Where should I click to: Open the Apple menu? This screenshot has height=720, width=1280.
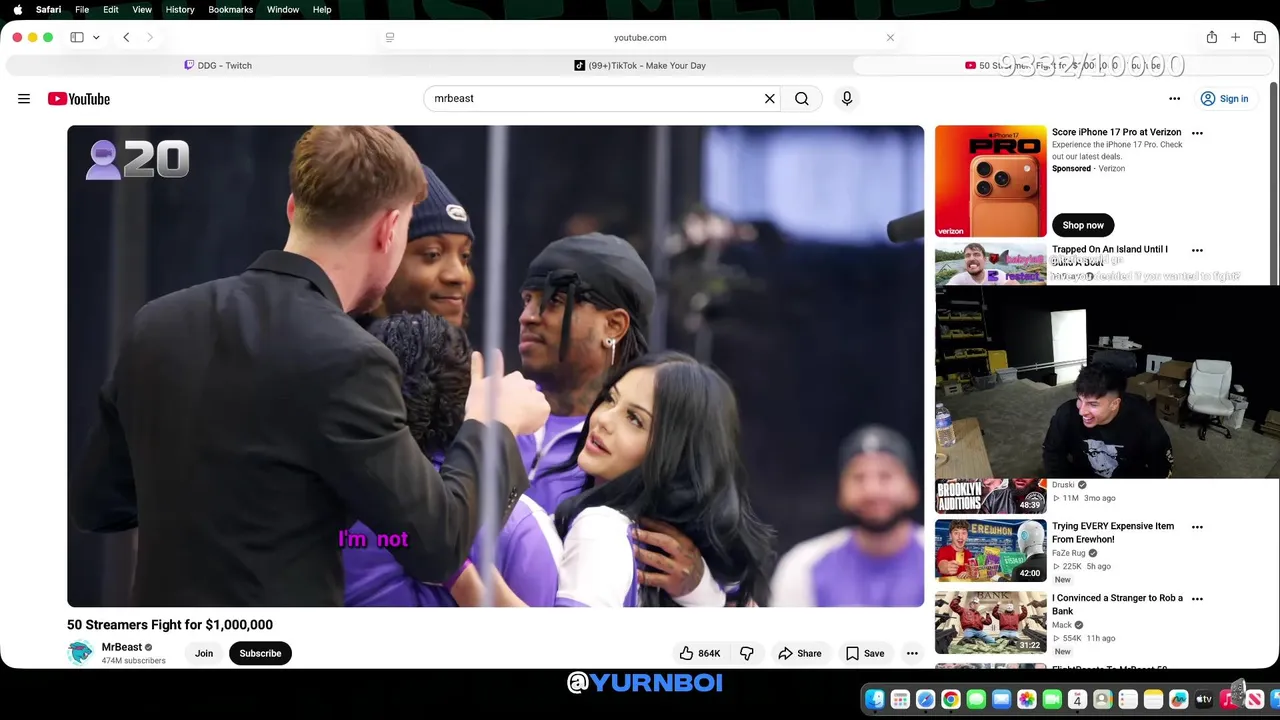tap(17, 9)
